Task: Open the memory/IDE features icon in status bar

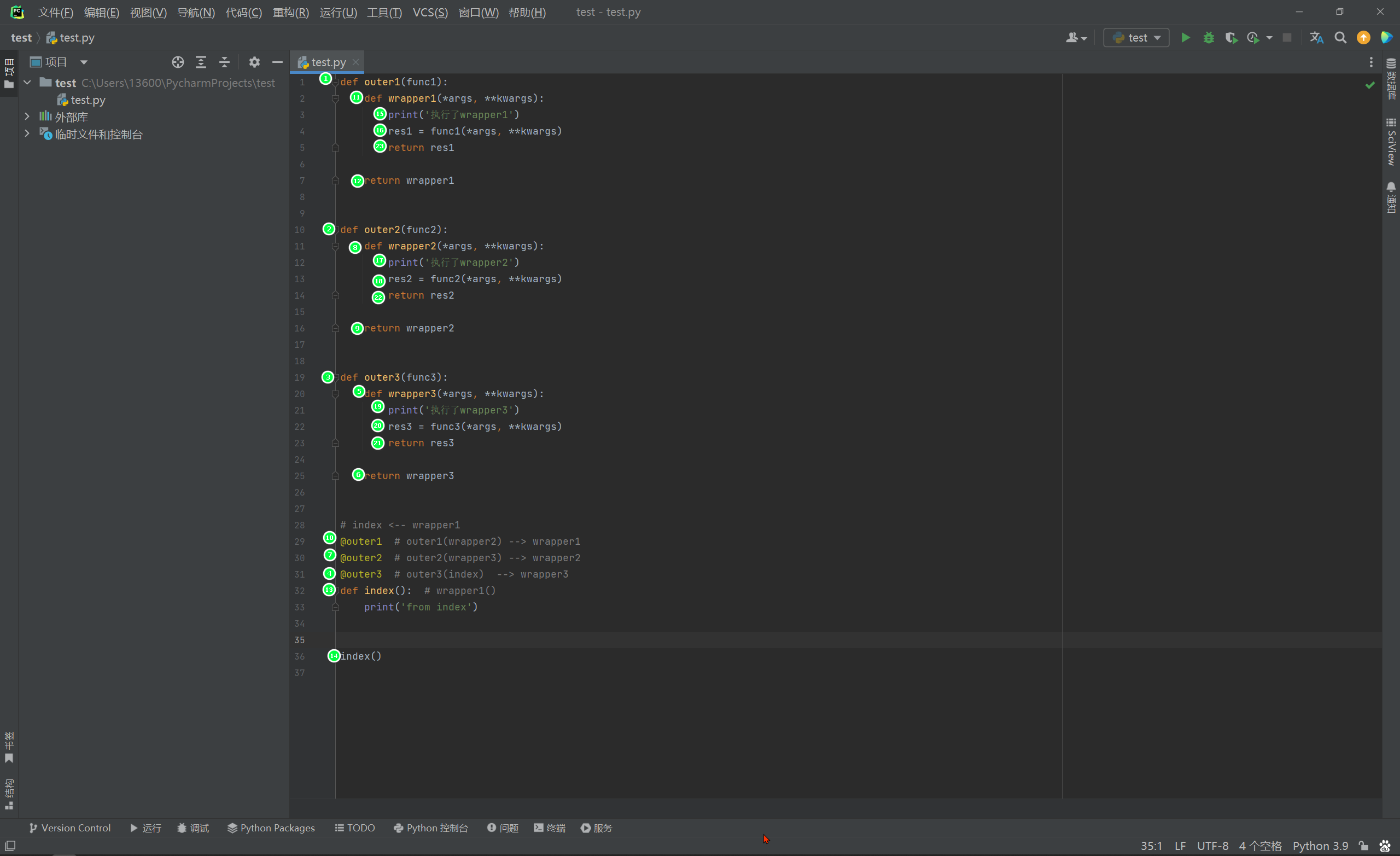Action: (x=1385, y=846)
